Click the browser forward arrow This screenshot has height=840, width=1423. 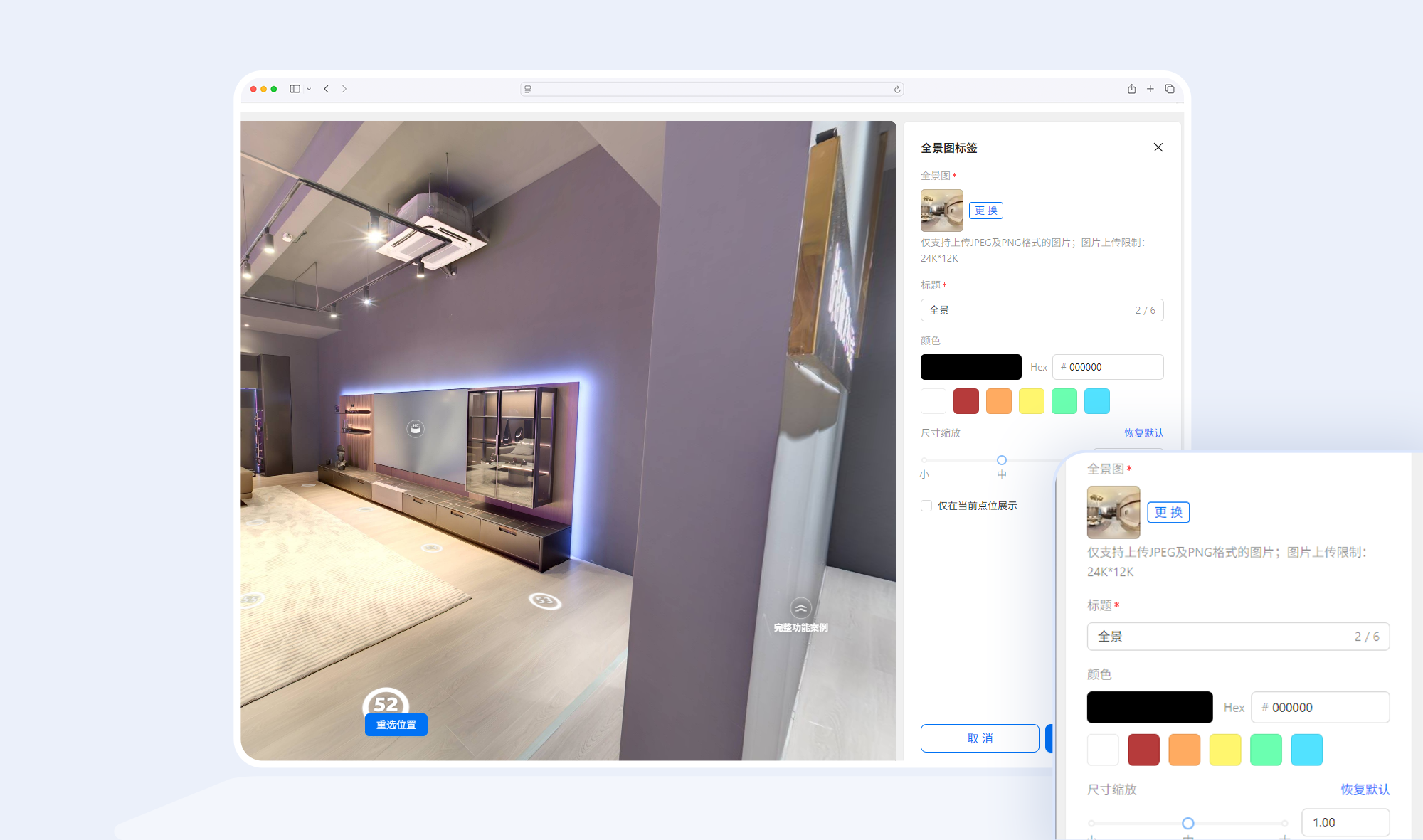(x=344, y=89)
